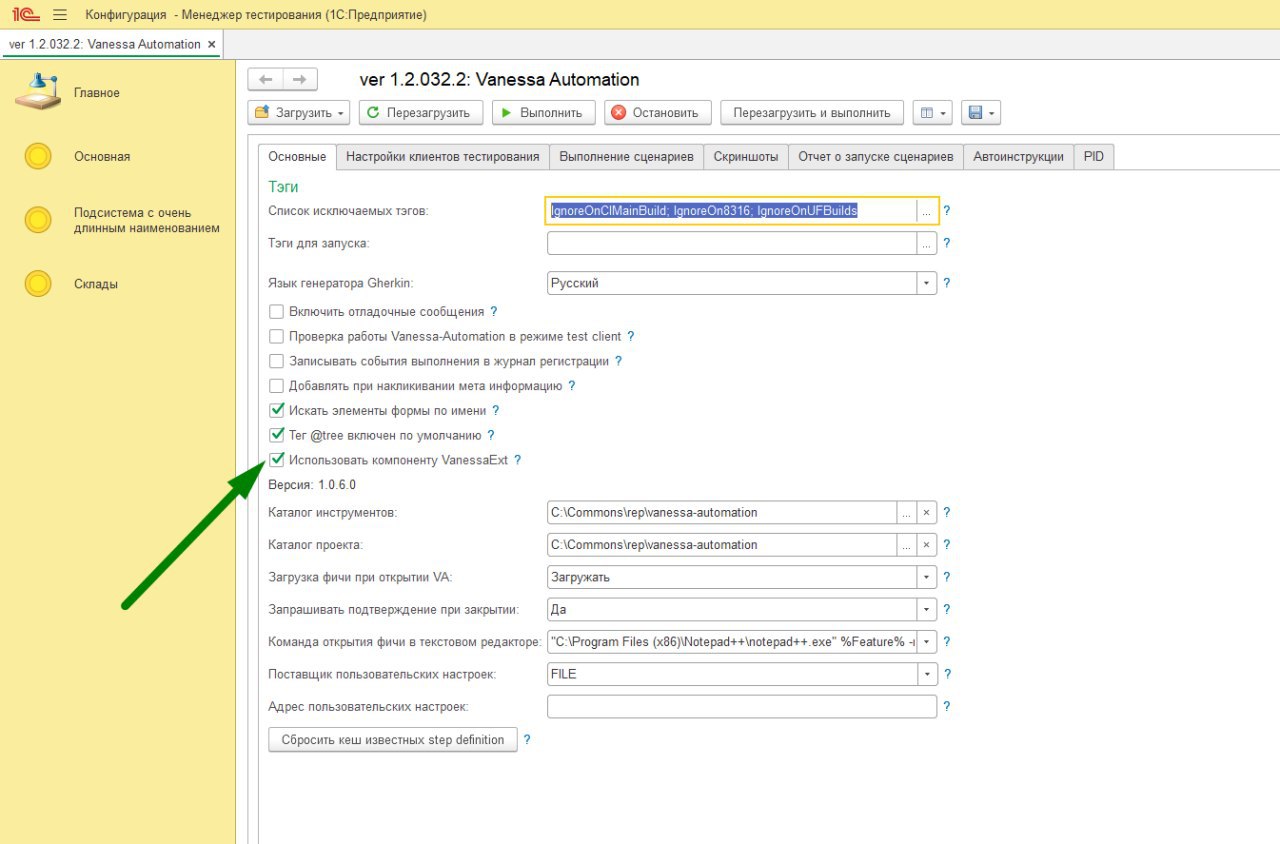The image size is (1280, 844).
Task: Open ellipsis chooser for Каталог инструментов
Action: (x=907, y=513)
